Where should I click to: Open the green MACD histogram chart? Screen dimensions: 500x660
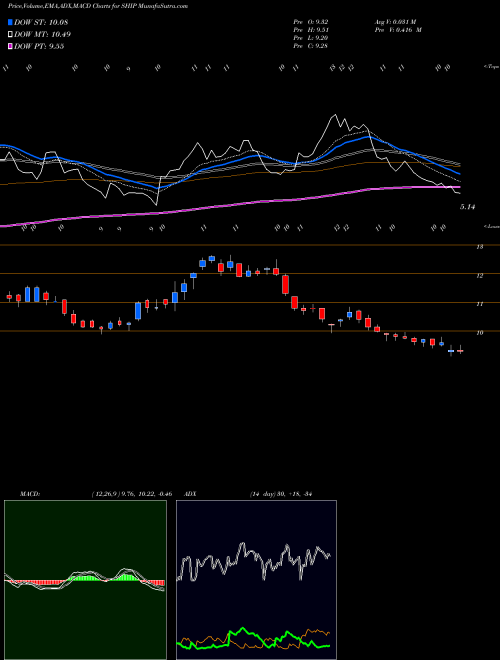click(85, 580)
